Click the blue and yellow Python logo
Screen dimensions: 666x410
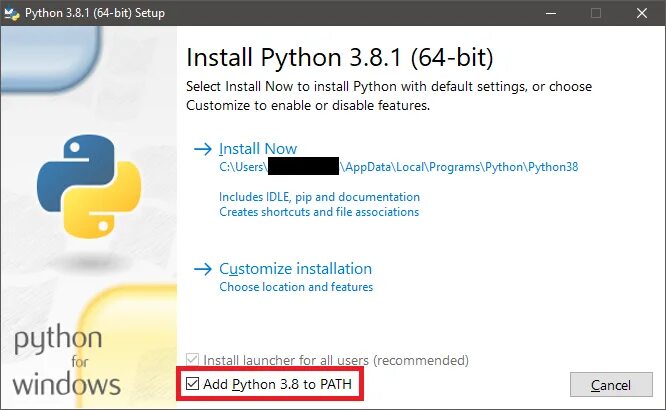tap(89, 186)
